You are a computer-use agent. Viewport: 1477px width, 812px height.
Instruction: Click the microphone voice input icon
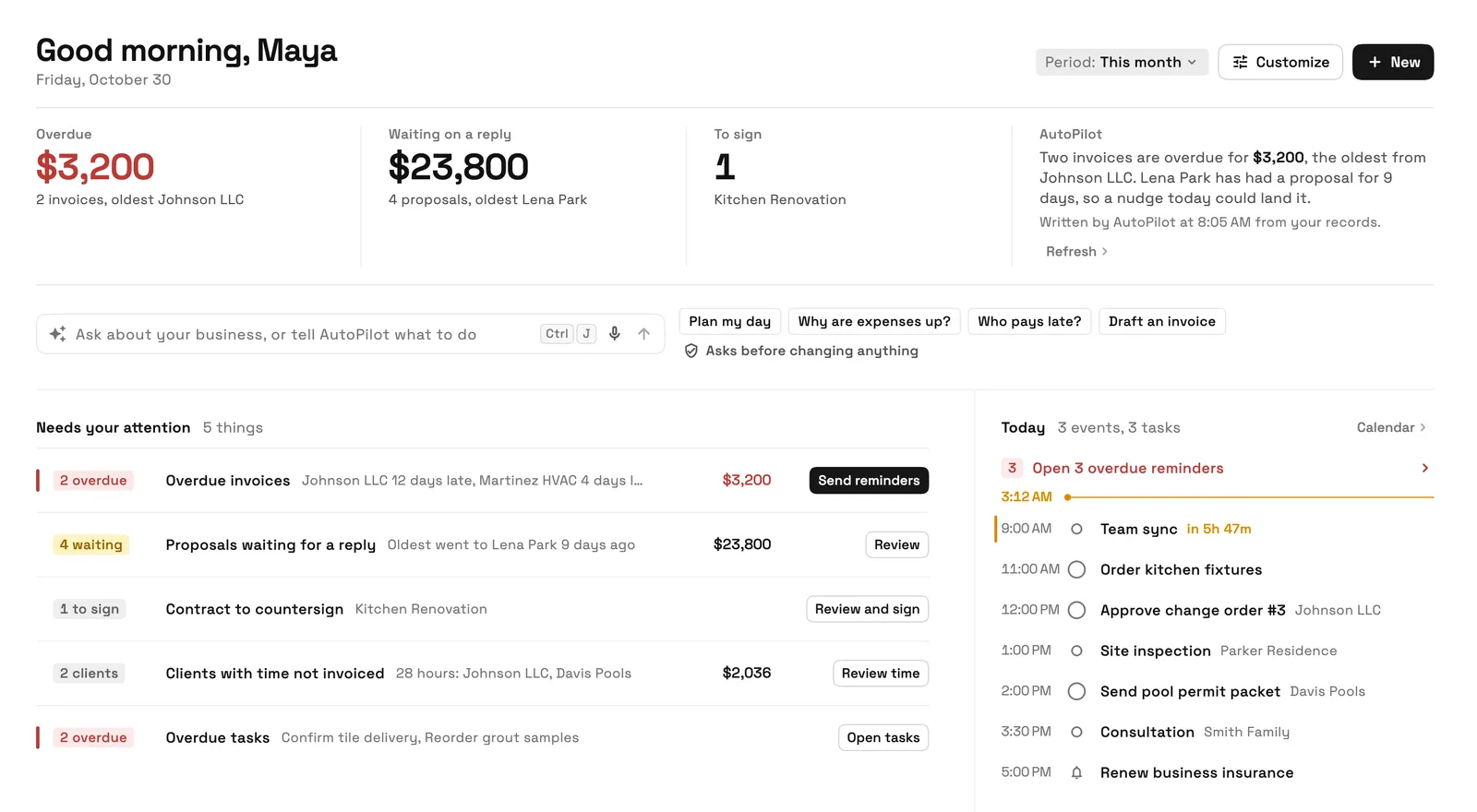pos(615,334)
